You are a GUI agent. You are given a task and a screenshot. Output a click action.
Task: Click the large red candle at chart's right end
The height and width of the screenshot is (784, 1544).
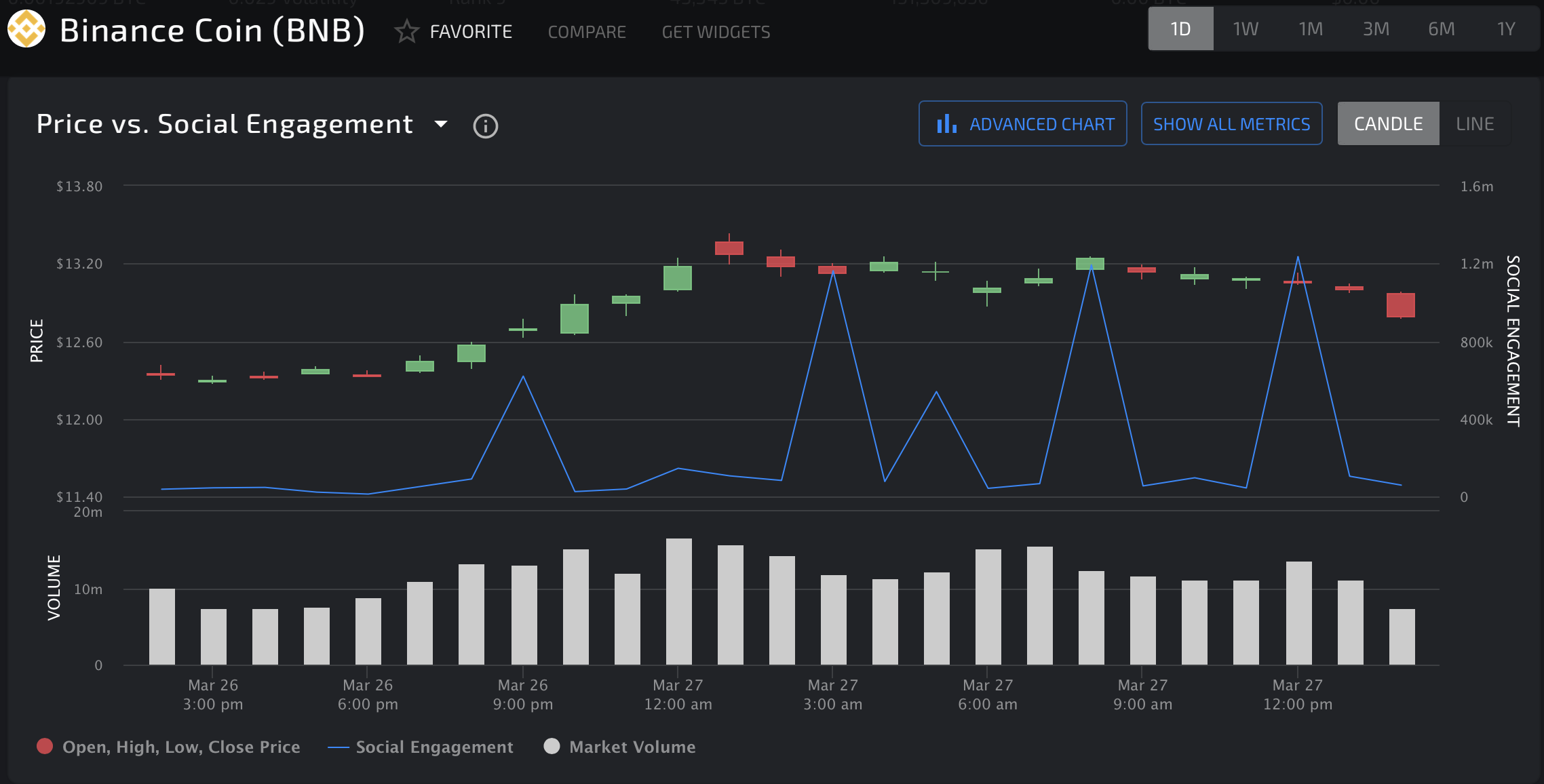tap(1401, 305)
